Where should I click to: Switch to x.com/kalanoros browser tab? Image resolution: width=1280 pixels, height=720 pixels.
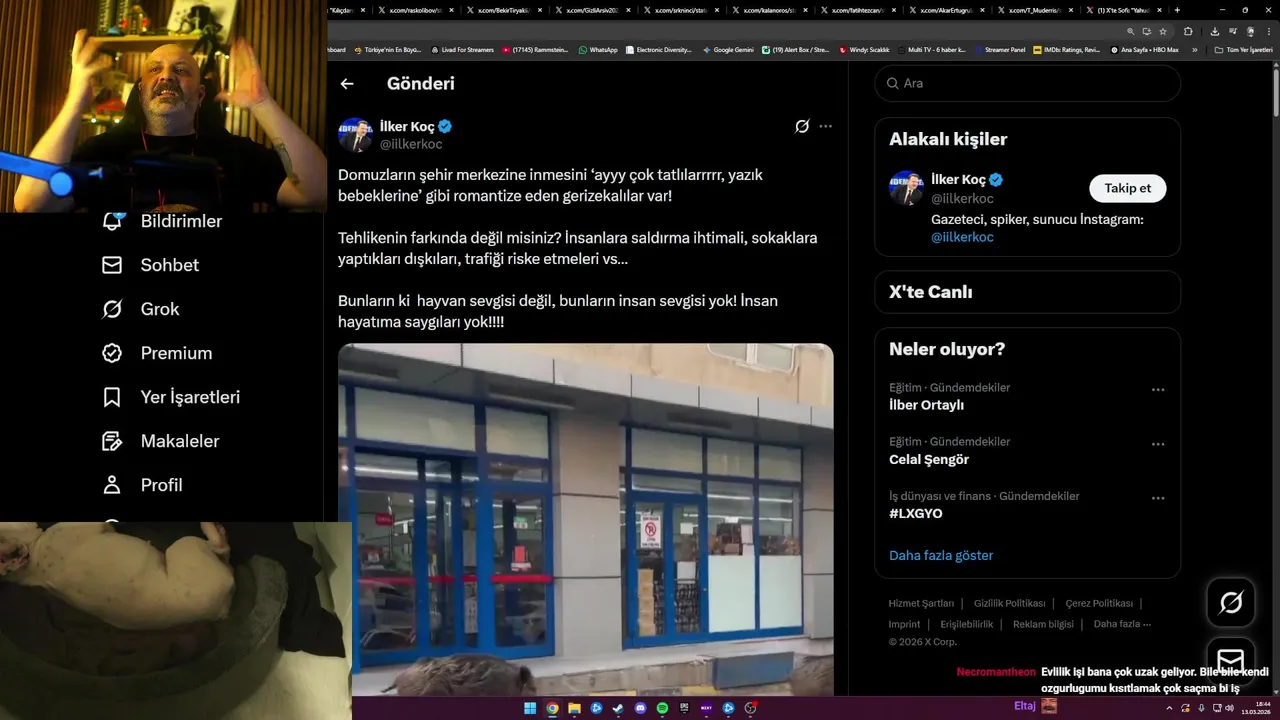click(770, 10)
